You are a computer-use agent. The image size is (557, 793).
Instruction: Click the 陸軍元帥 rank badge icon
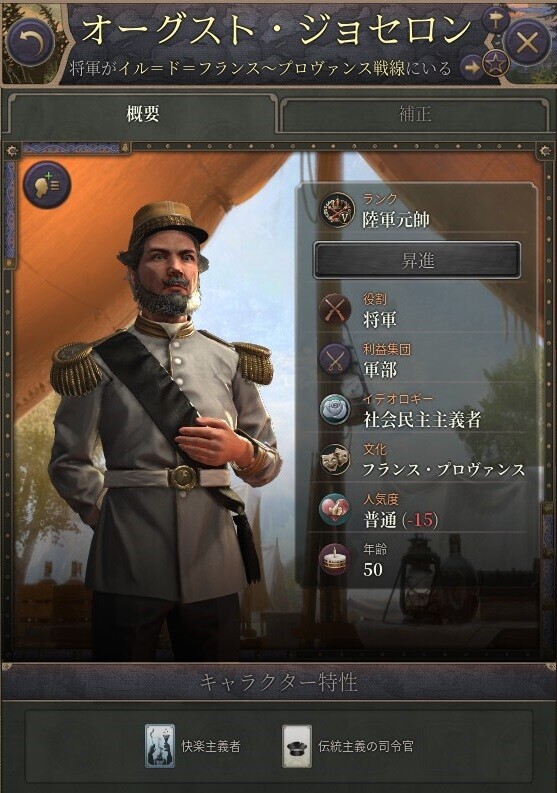pyautogui.click(x=337, y=210)
